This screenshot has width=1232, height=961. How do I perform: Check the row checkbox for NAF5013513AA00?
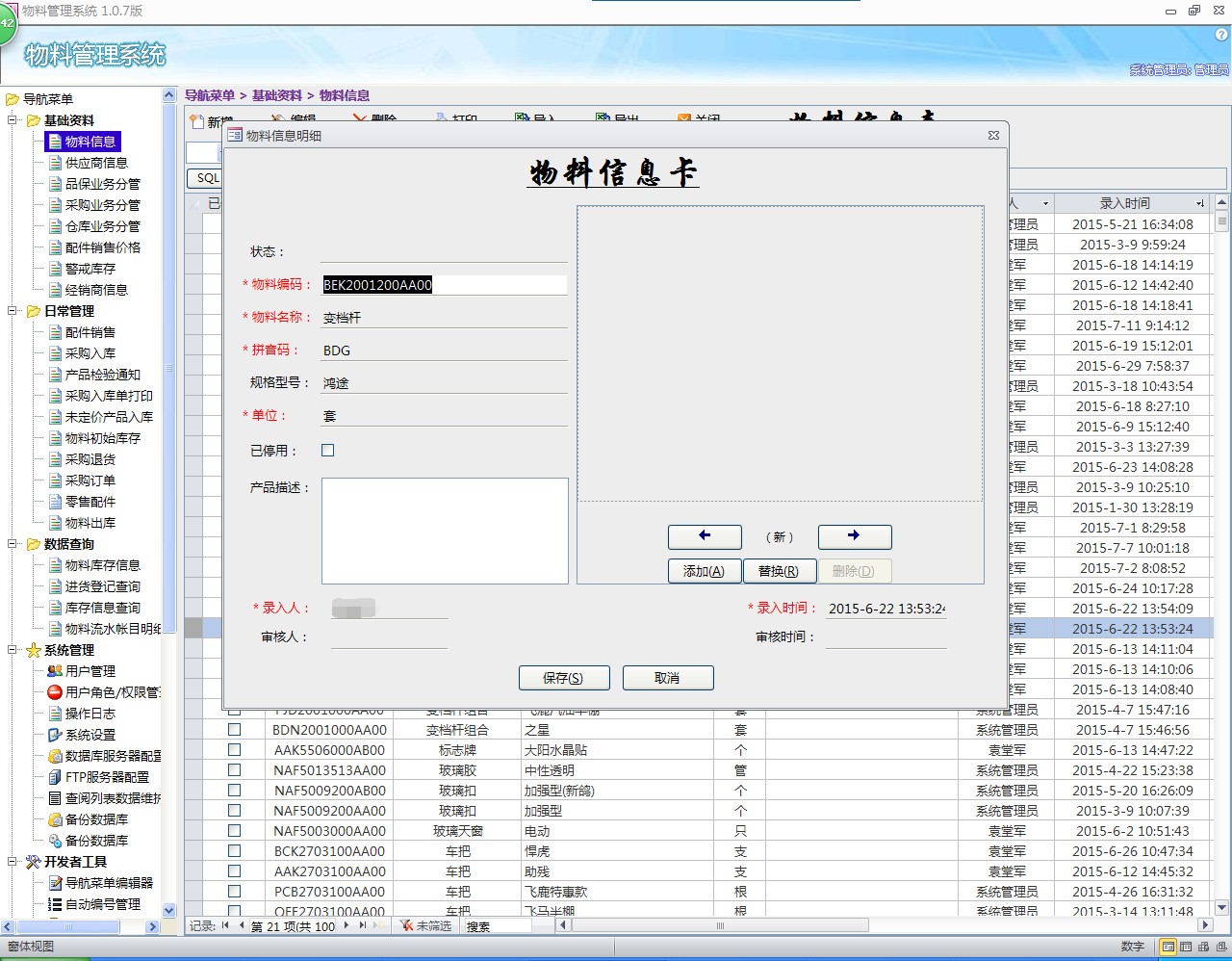234,770
